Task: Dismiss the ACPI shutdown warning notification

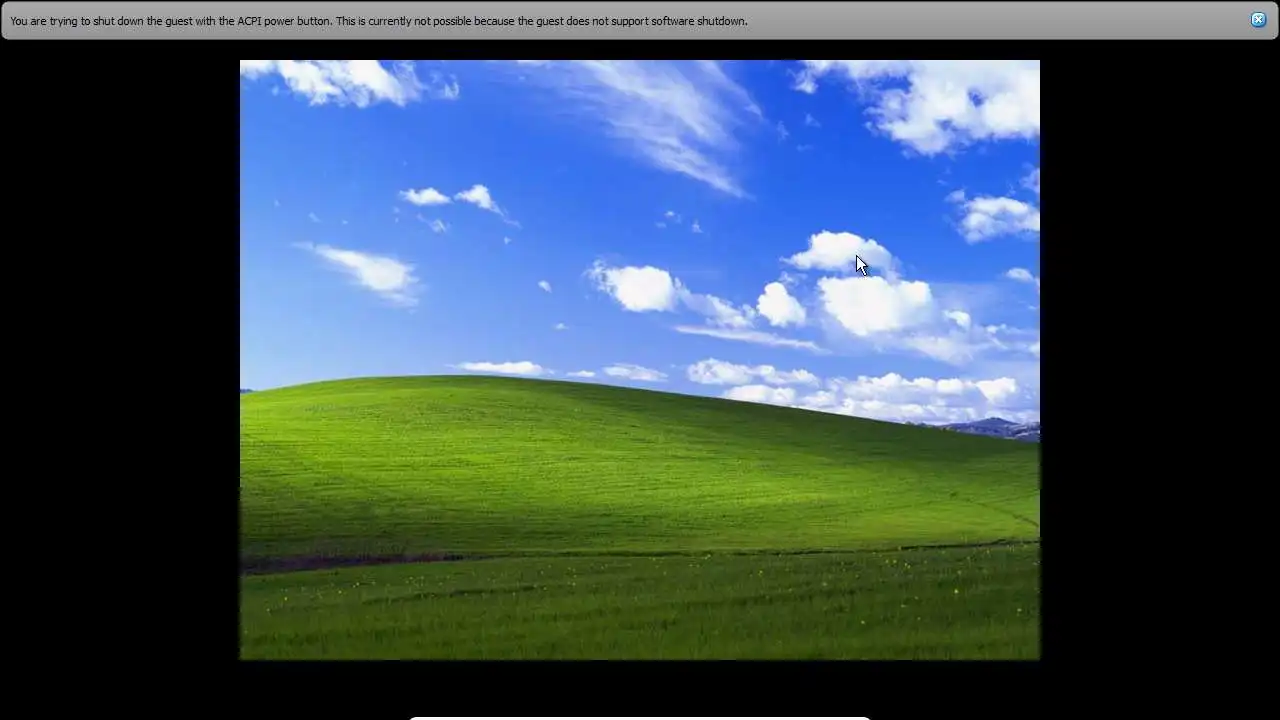Action: pos(1258,20)
